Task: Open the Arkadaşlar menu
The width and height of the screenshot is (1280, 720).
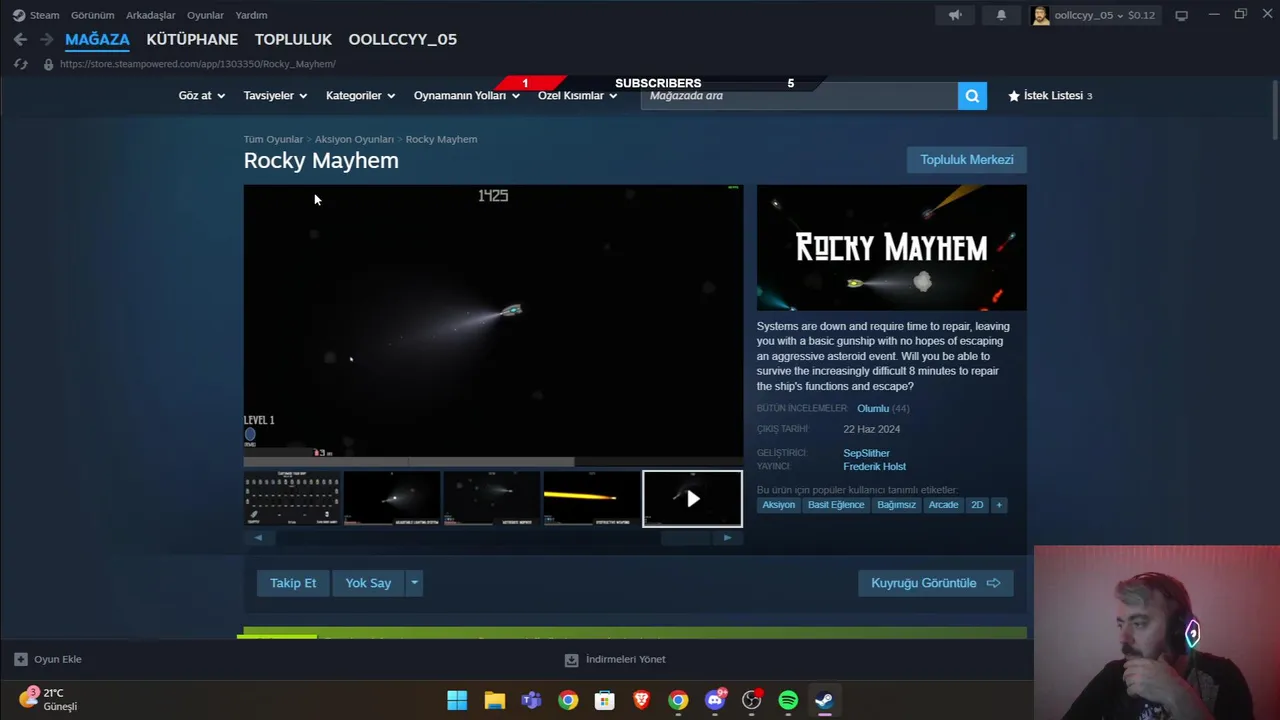Action: (x=150, y=15)
